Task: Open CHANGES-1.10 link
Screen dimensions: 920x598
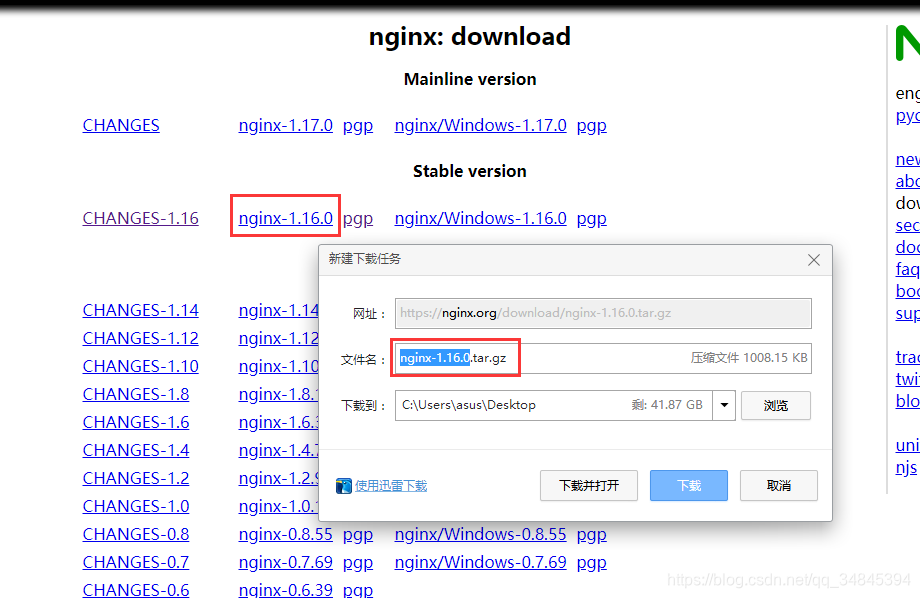Action: point(140,366)
